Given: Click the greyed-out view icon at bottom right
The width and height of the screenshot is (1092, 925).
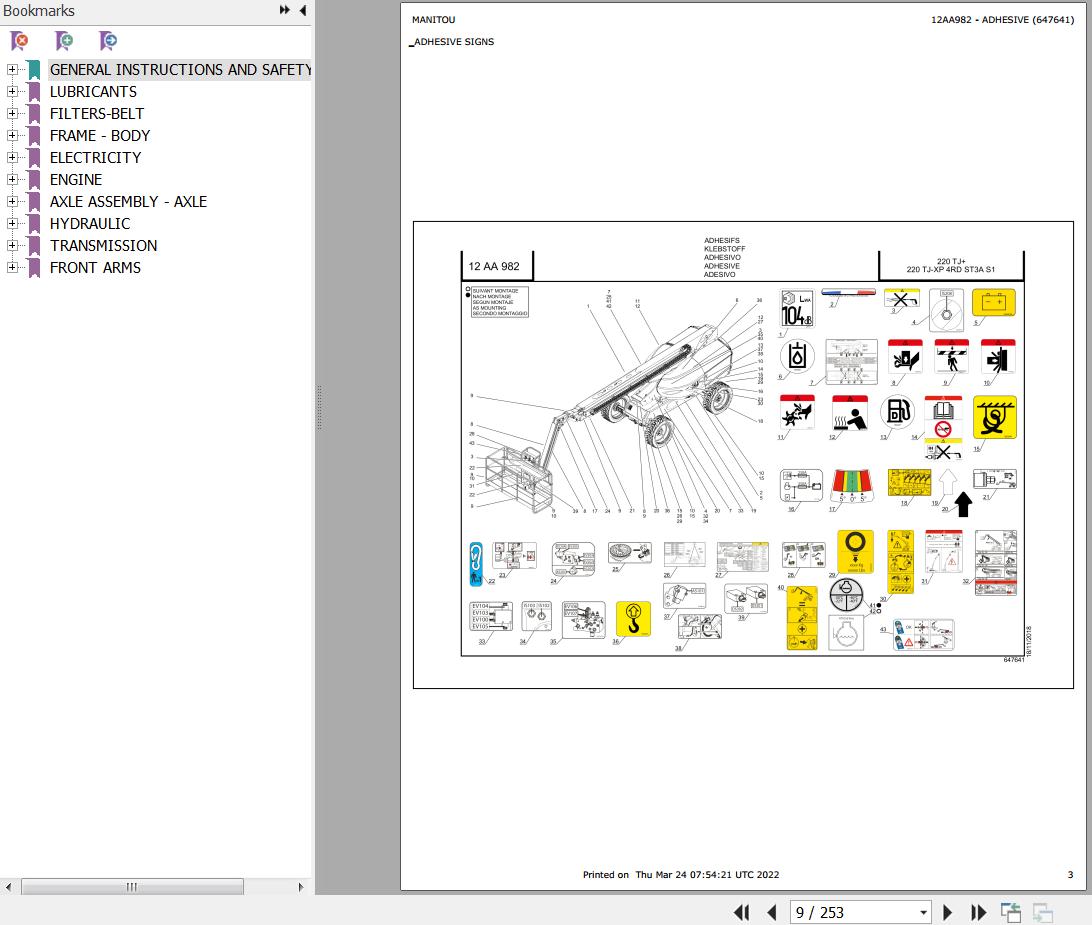Looking at the screenshot, I should [x=1043, y=912].
